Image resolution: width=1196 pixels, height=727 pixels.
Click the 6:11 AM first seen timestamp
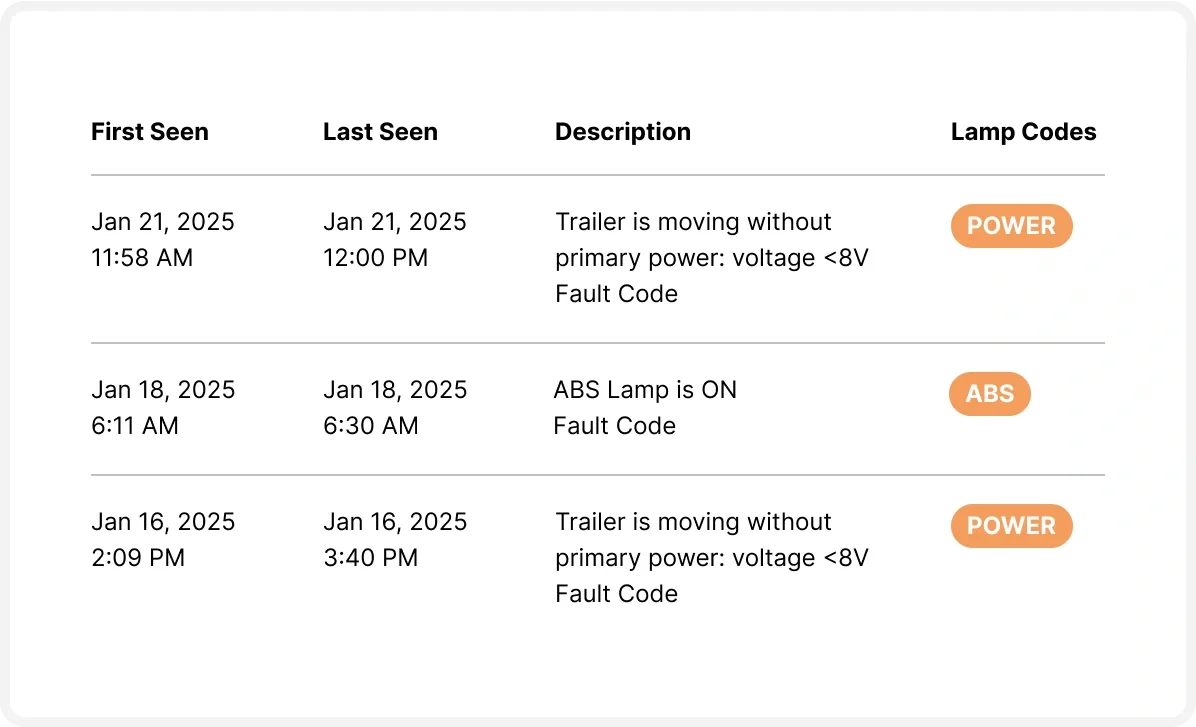pos(135,426)
